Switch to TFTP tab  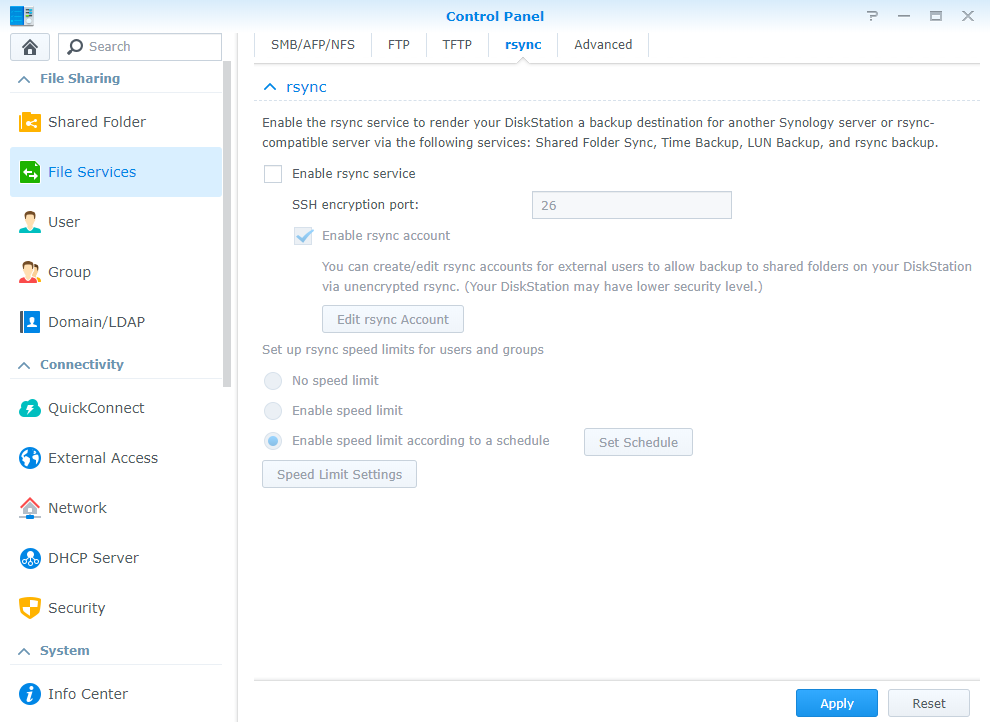[x=457, y=45]
